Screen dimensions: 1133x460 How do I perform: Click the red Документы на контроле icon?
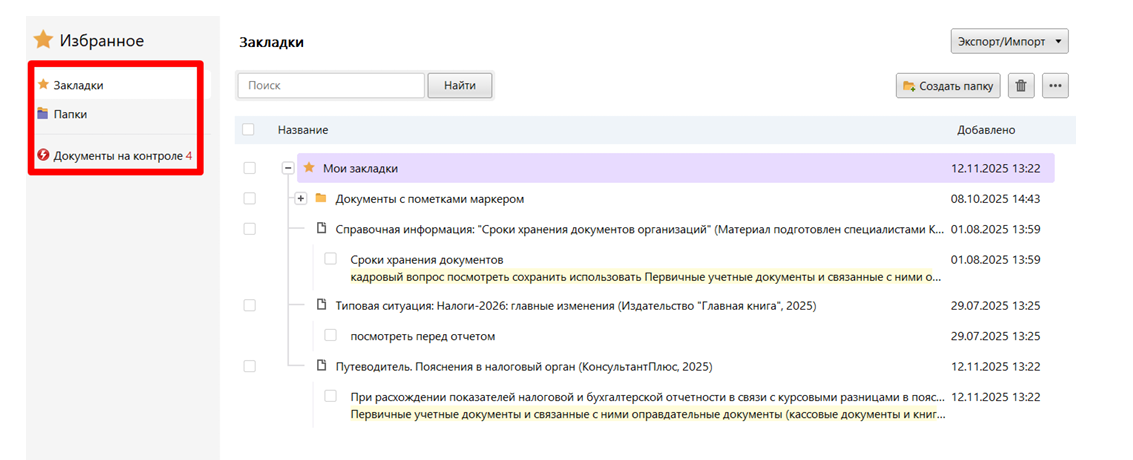(43, 156)
